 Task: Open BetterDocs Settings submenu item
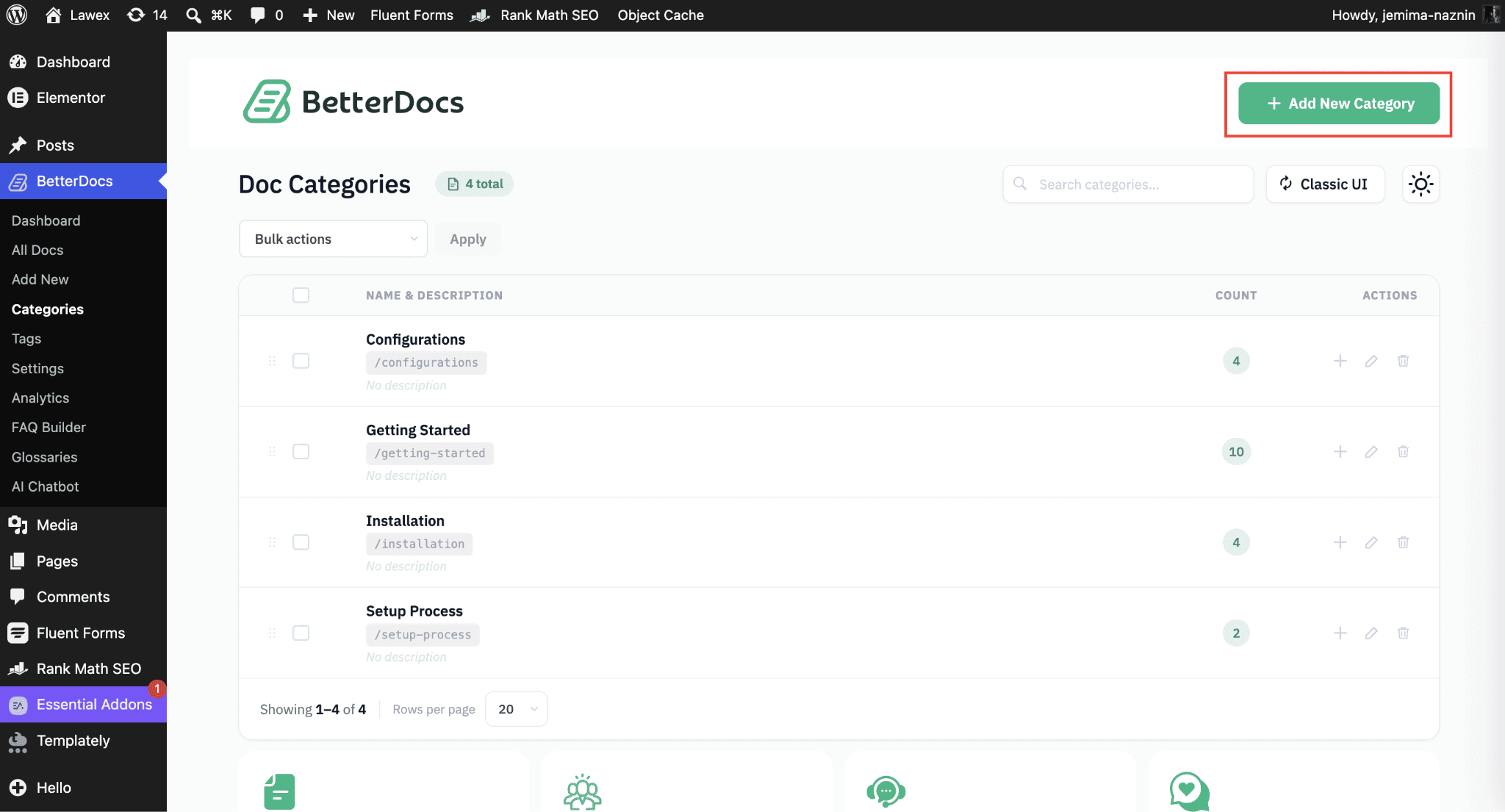pos(37,368)
